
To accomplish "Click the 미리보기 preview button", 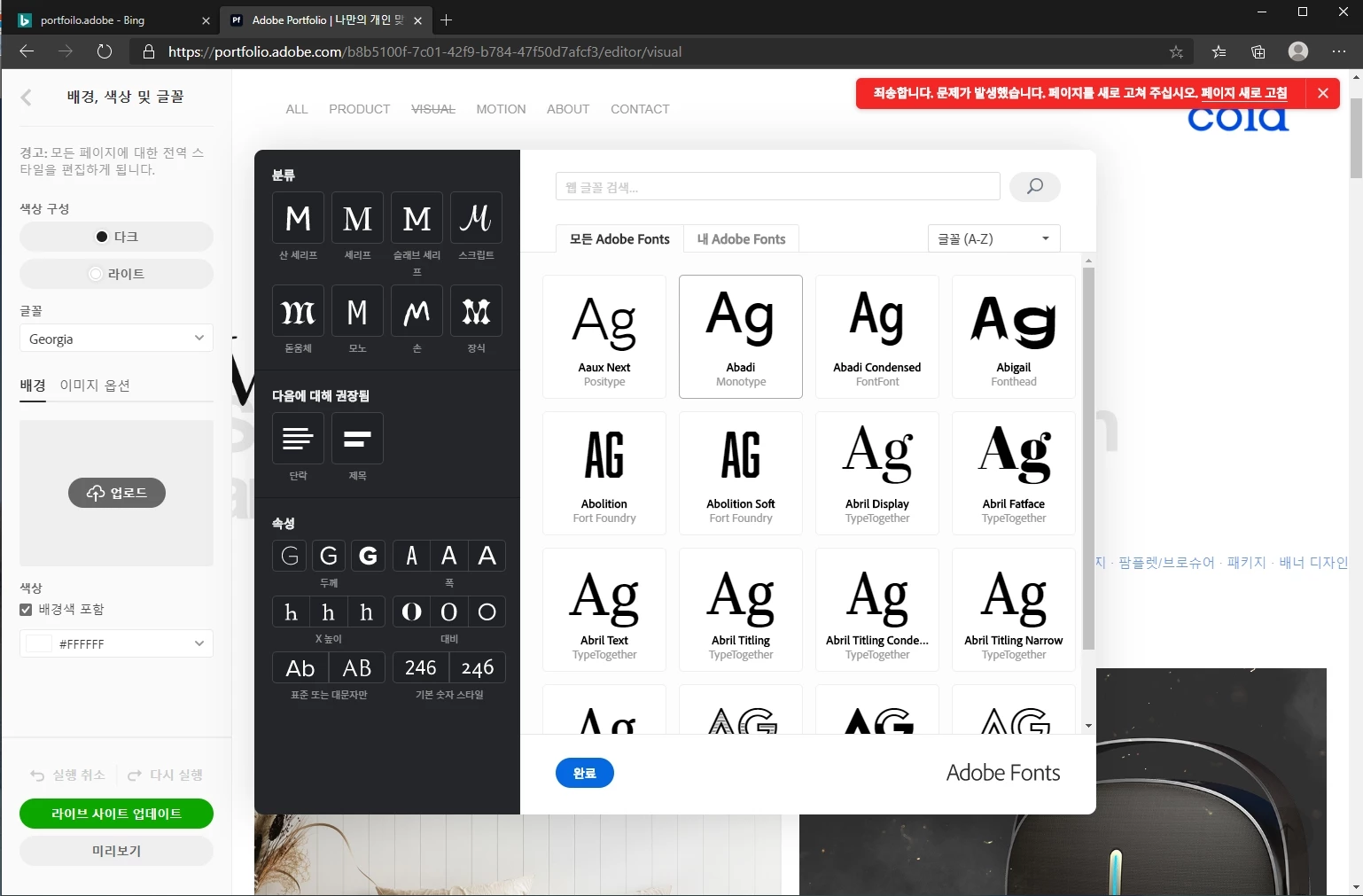I will click(x=116, y=851).
